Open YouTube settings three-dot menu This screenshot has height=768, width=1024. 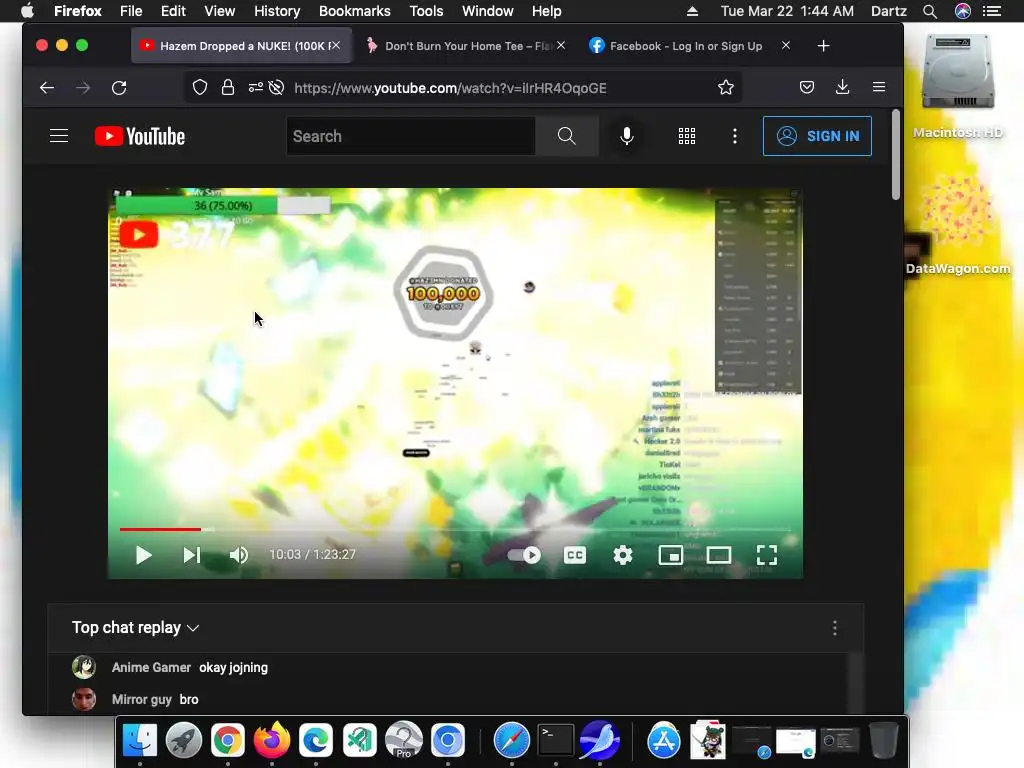pos(735,136)
